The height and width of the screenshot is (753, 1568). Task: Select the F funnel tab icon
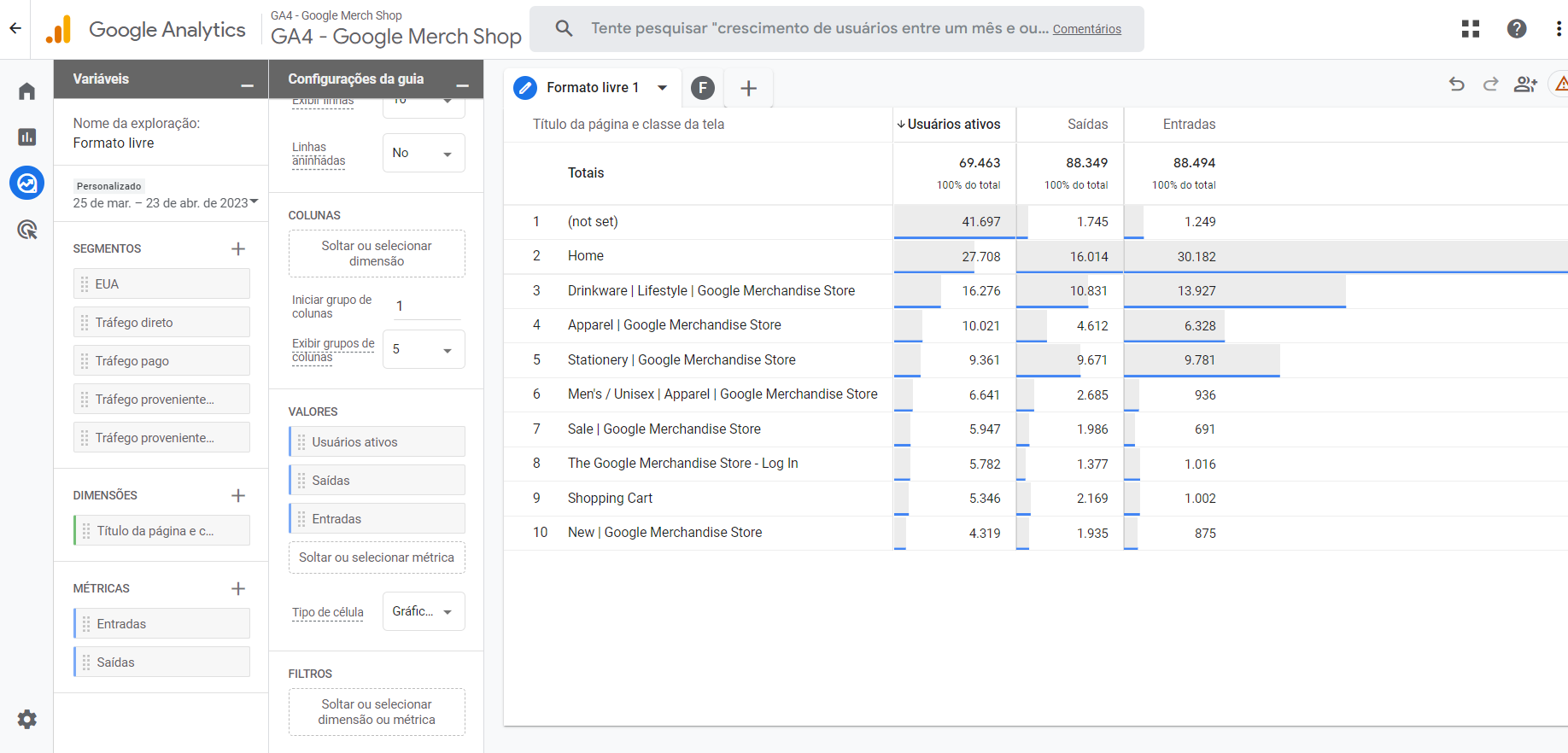(x=702, y=87)
